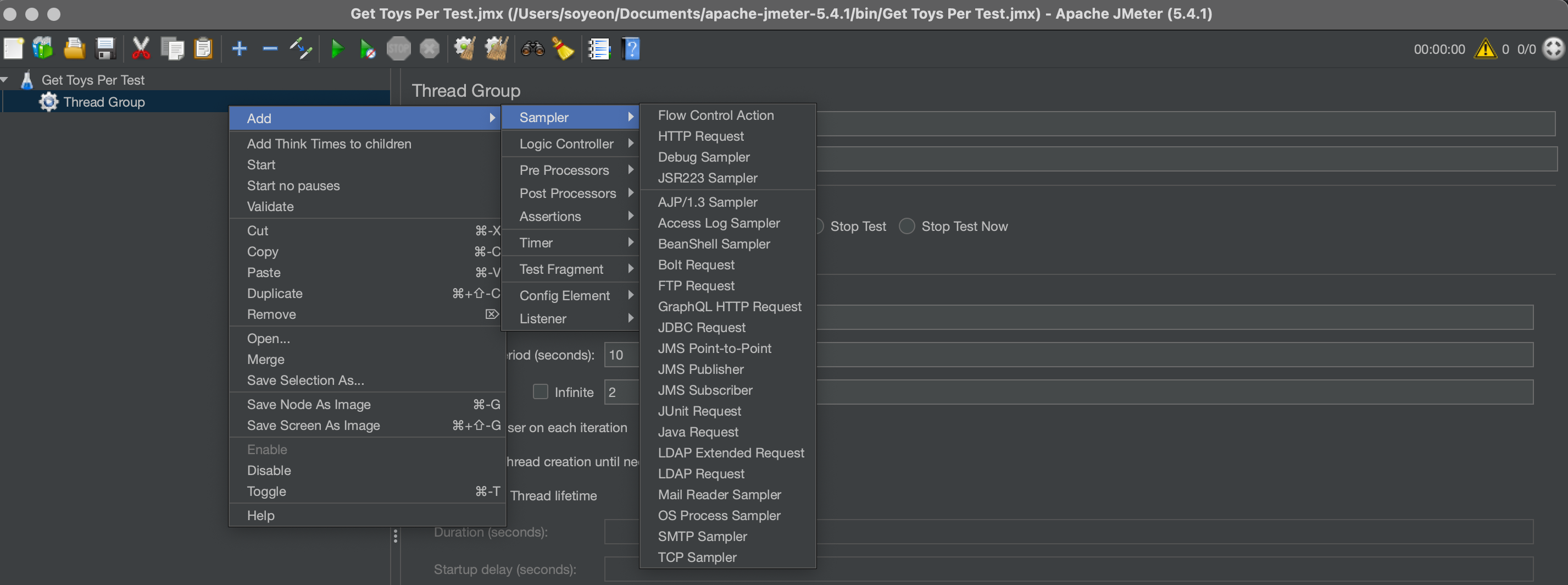Toggle the Infinite loop checkbox
Viewport: 1568px width, 585px height.
tap(541, 391)
